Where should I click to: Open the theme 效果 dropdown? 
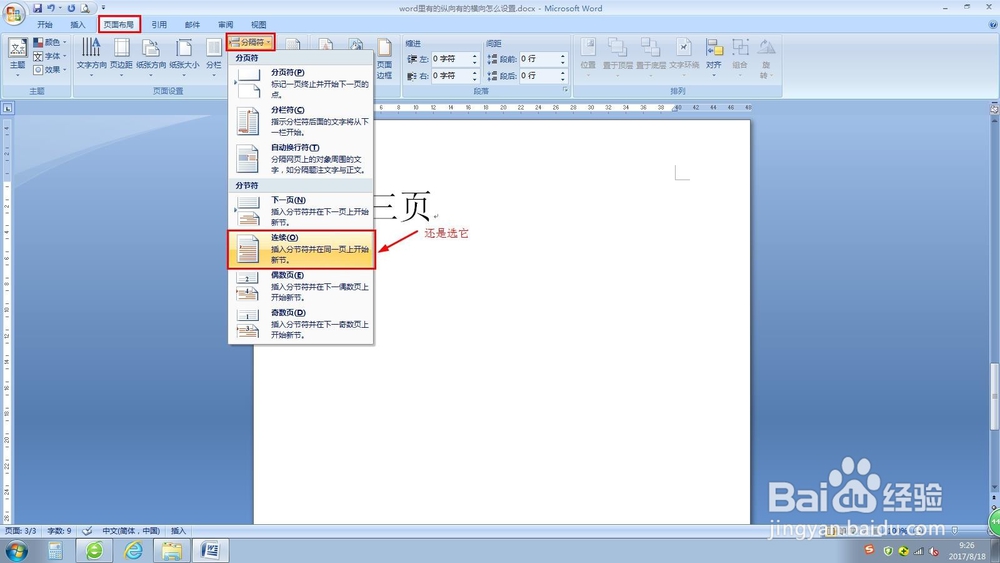[x=50, y=69]
